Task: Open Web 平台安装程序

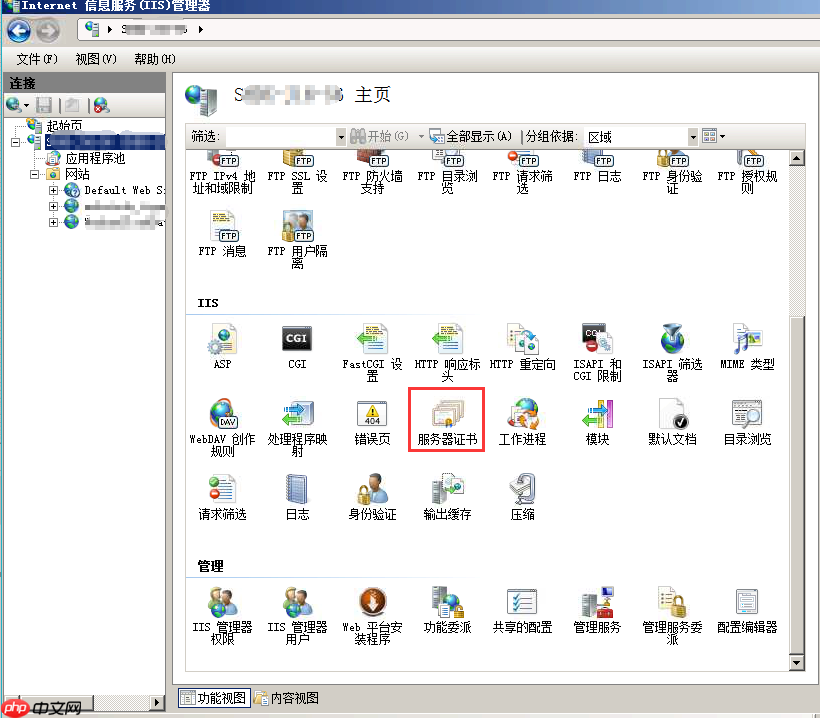Action: tap(372, 615)
